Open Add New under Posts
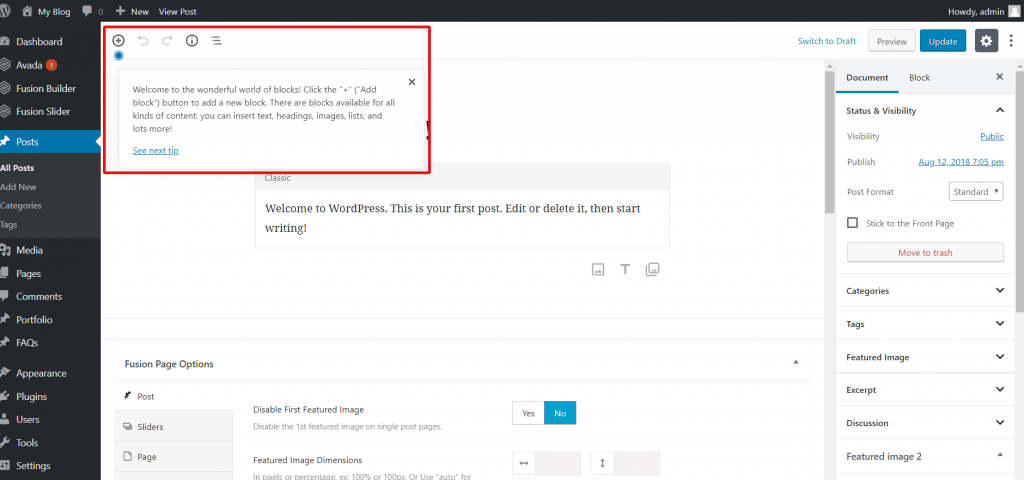 pyautogui.click(x=18, y=187)
